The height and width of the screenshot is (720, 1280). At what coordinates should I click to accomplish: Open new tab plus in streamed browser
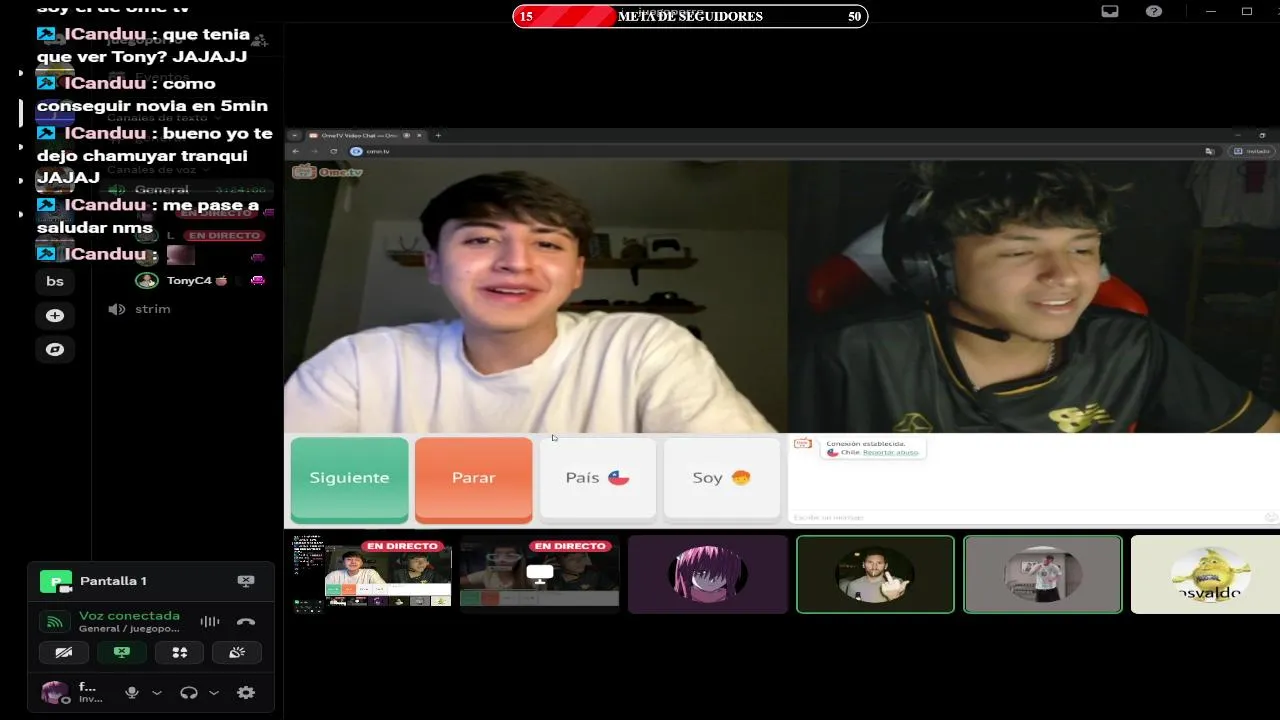[x=437, y=135]
